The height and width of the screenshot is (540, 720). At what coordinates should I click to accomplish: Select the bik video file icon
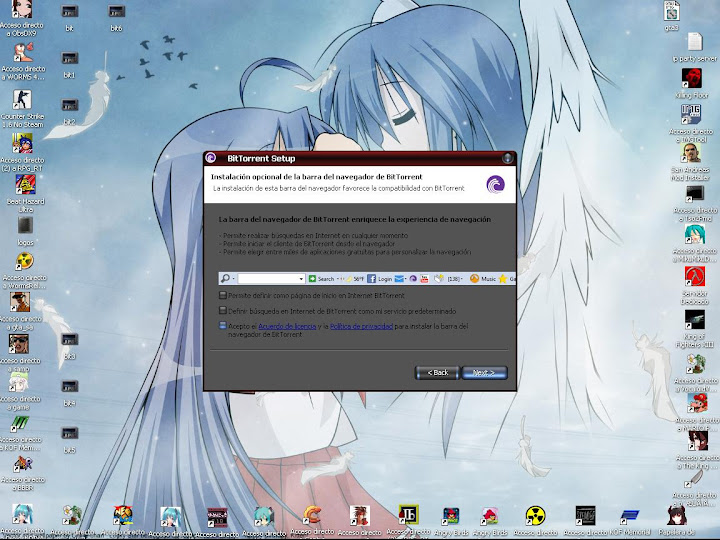(x=70, y=12)
